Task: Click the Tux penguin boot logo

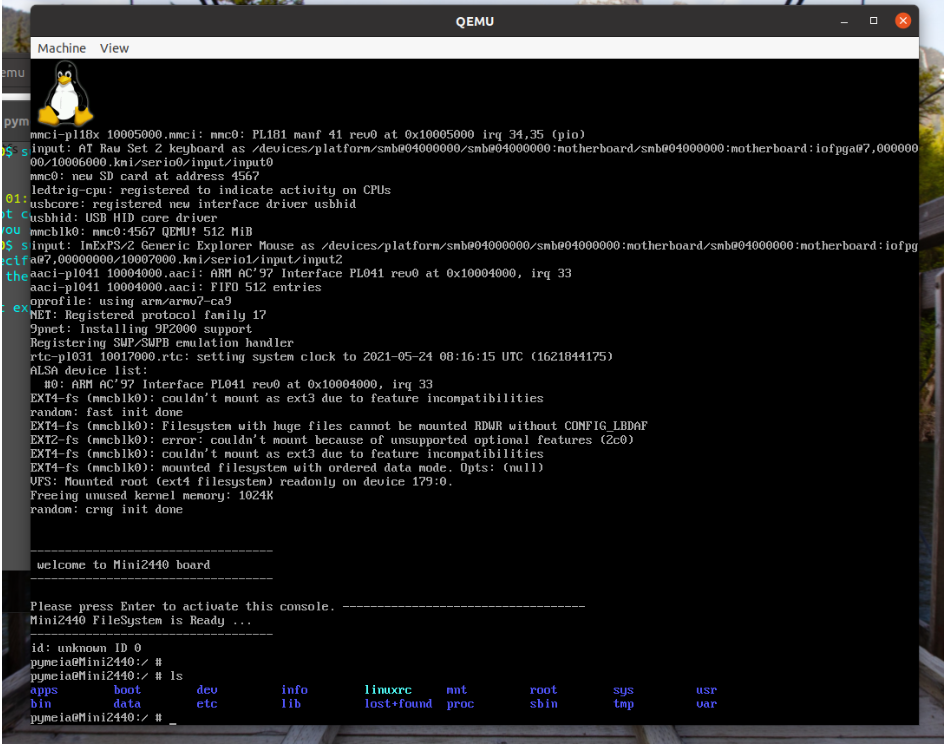Action: click(65, 95)
